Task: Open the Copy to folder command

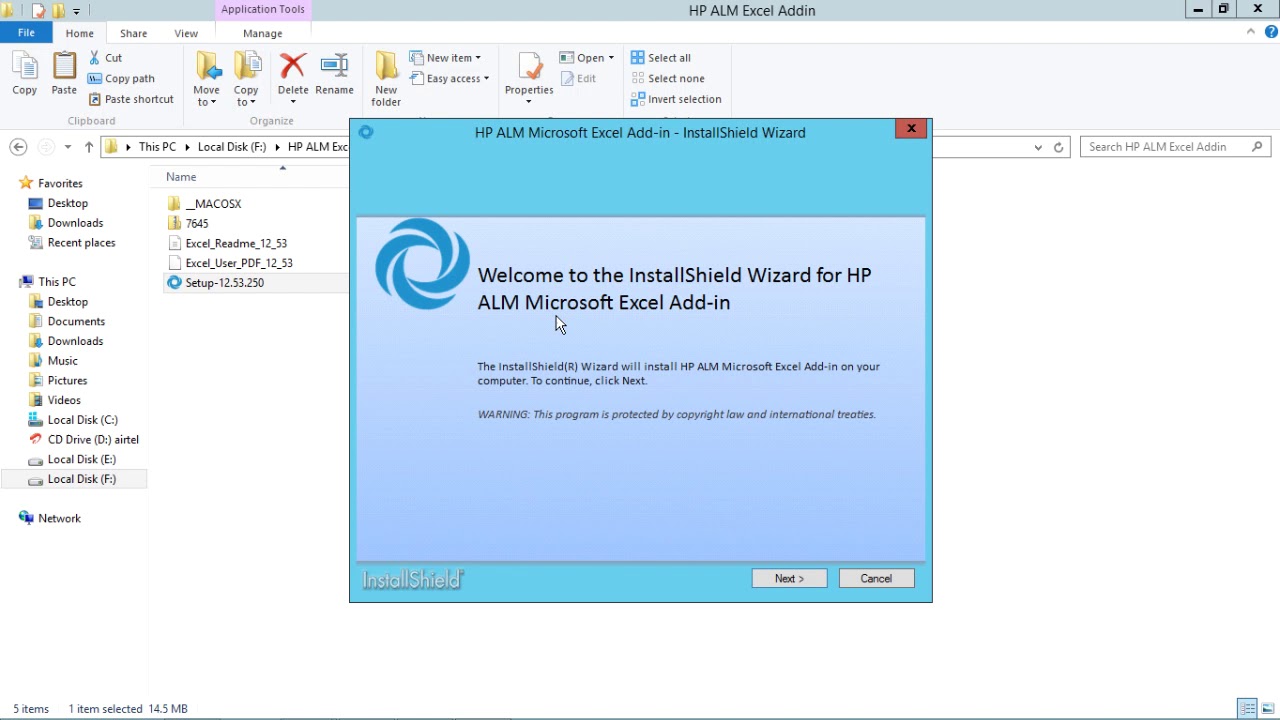Action: [246, 79]
